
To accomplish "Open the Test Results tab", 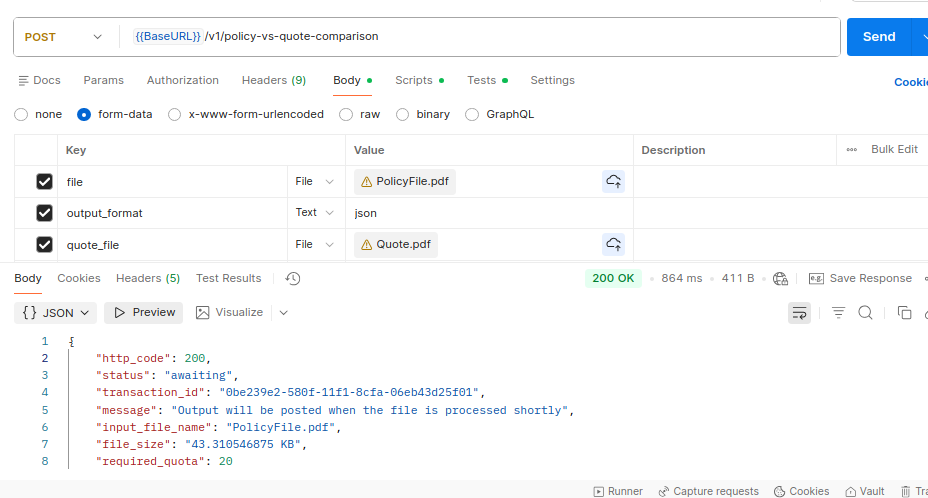I will 228,278.
